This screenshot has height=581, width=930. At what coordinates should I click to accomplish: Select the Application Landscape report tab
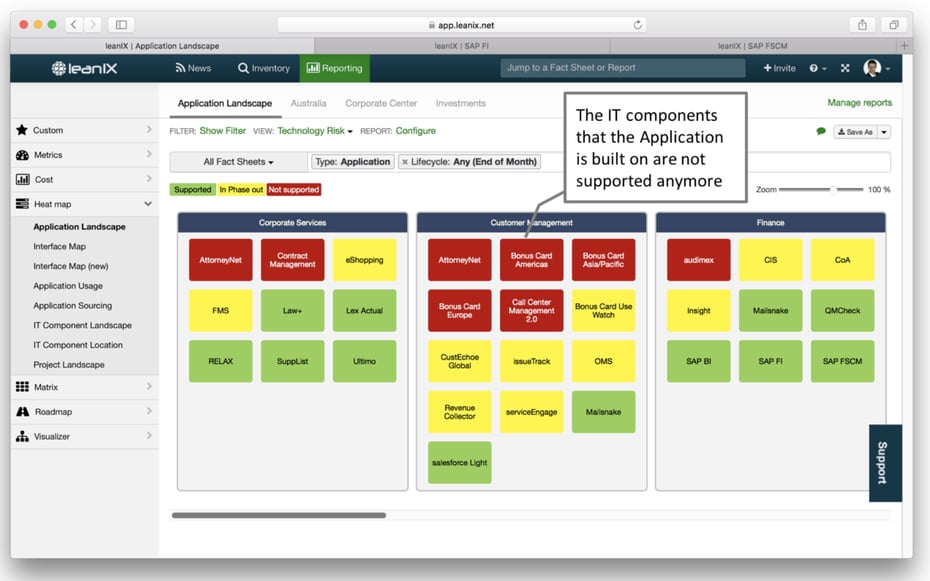pyautogui.click(x=225, y=103)
